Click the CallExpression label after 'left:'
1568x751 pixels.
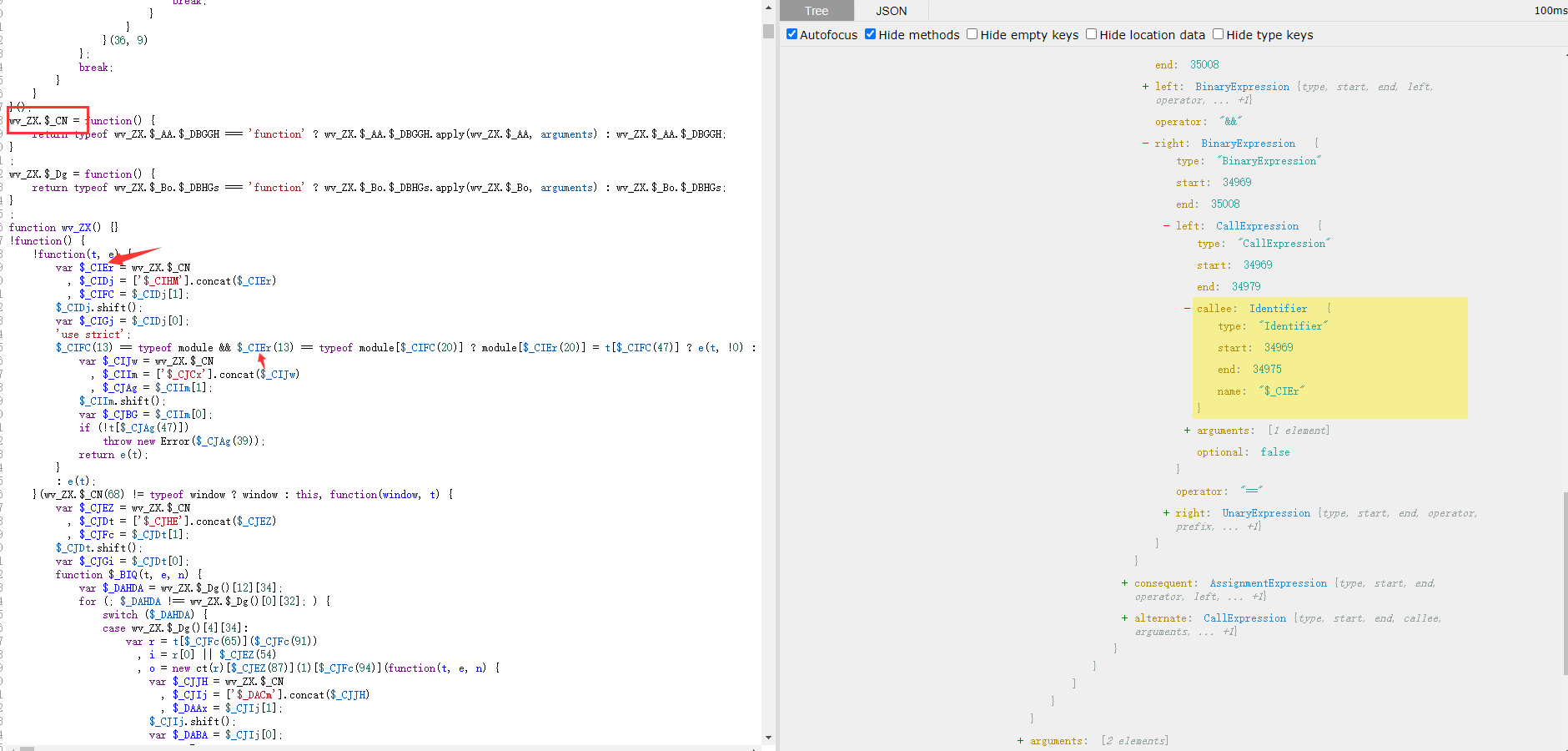tap(1257, 226)
